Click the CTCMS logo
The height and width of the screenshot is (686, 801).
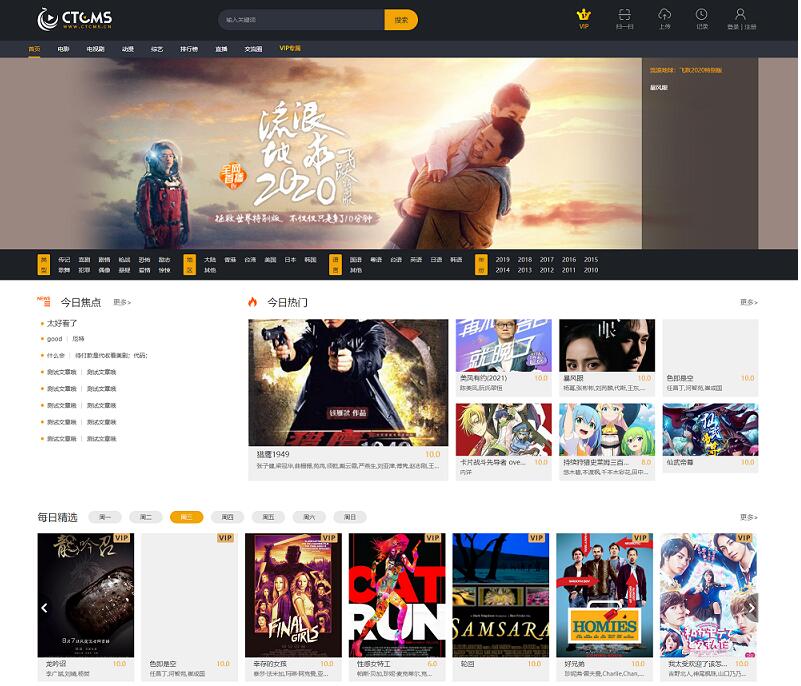75,19
